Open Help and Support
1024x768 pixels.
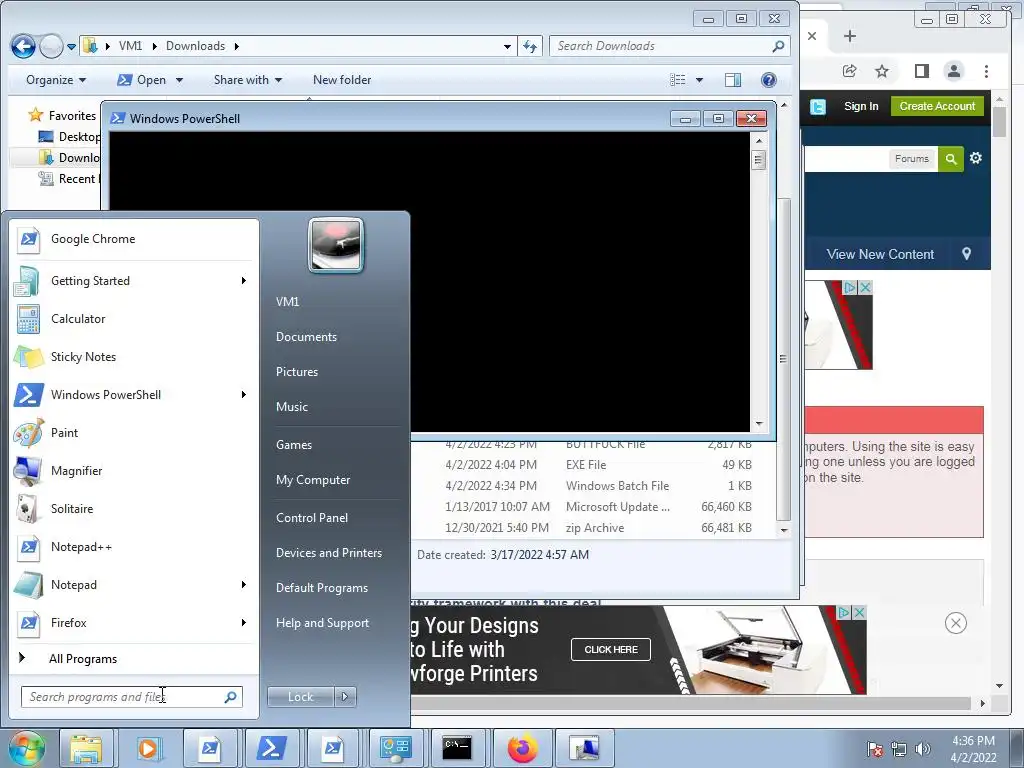(322, 623)
